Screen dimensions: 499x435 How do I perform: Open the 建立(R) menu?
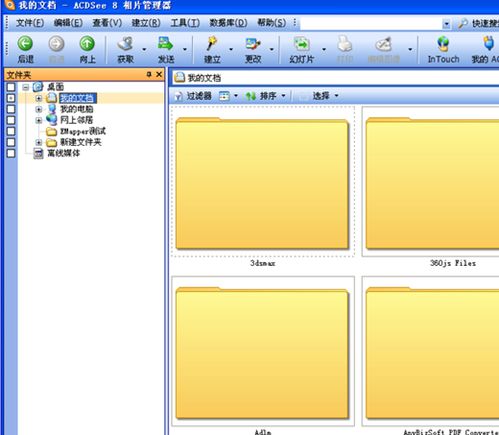click(x=146, y=23)
